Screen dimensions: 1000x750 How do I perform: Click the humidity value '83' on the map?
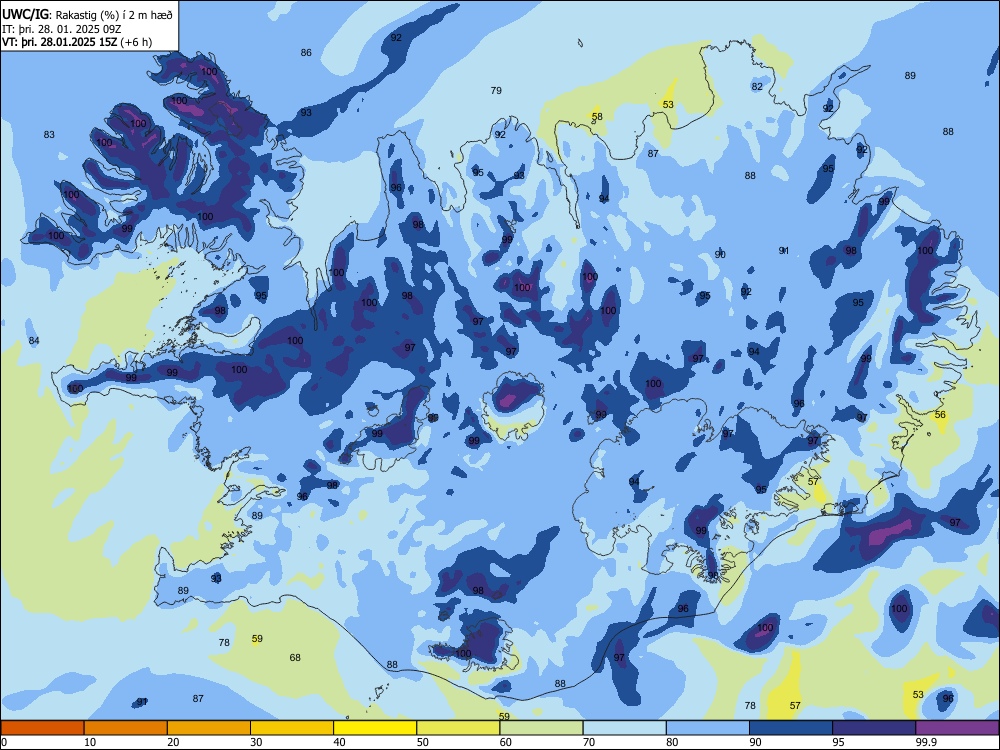pos(49,135)
